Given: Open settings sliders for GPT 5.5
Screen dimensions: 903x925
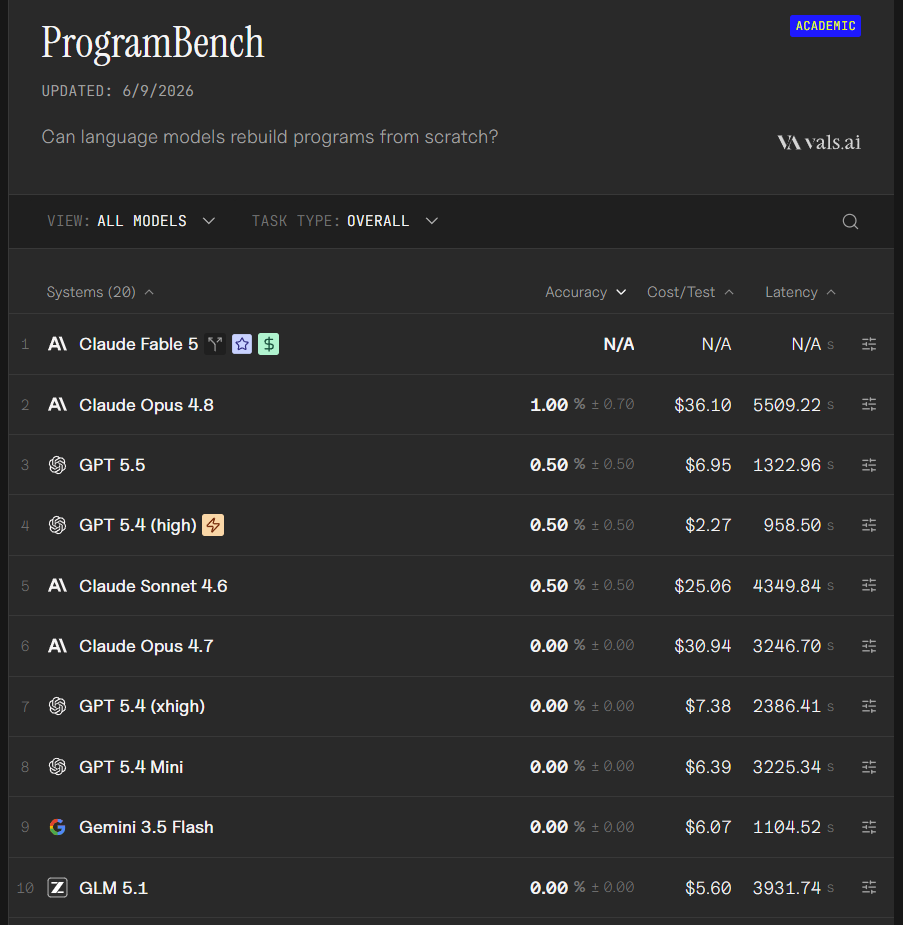Looking at the screenshot, I should pyautogui.click(x=869, y=465).
